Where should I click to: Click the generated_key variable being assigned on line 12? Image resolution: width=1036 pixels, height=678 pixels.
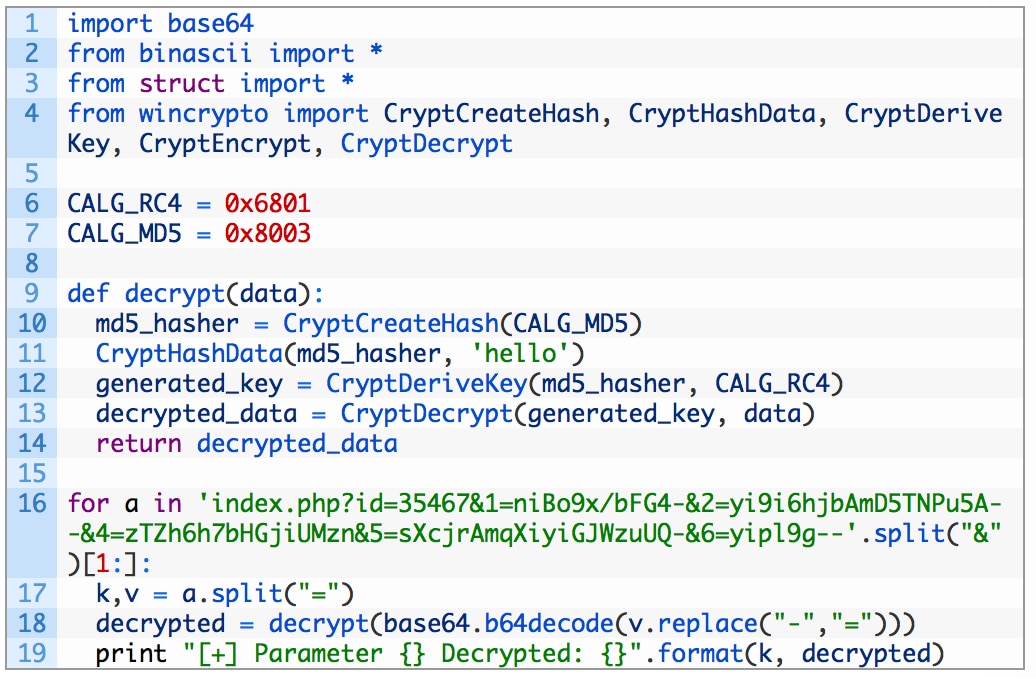[x=189, y=384]
